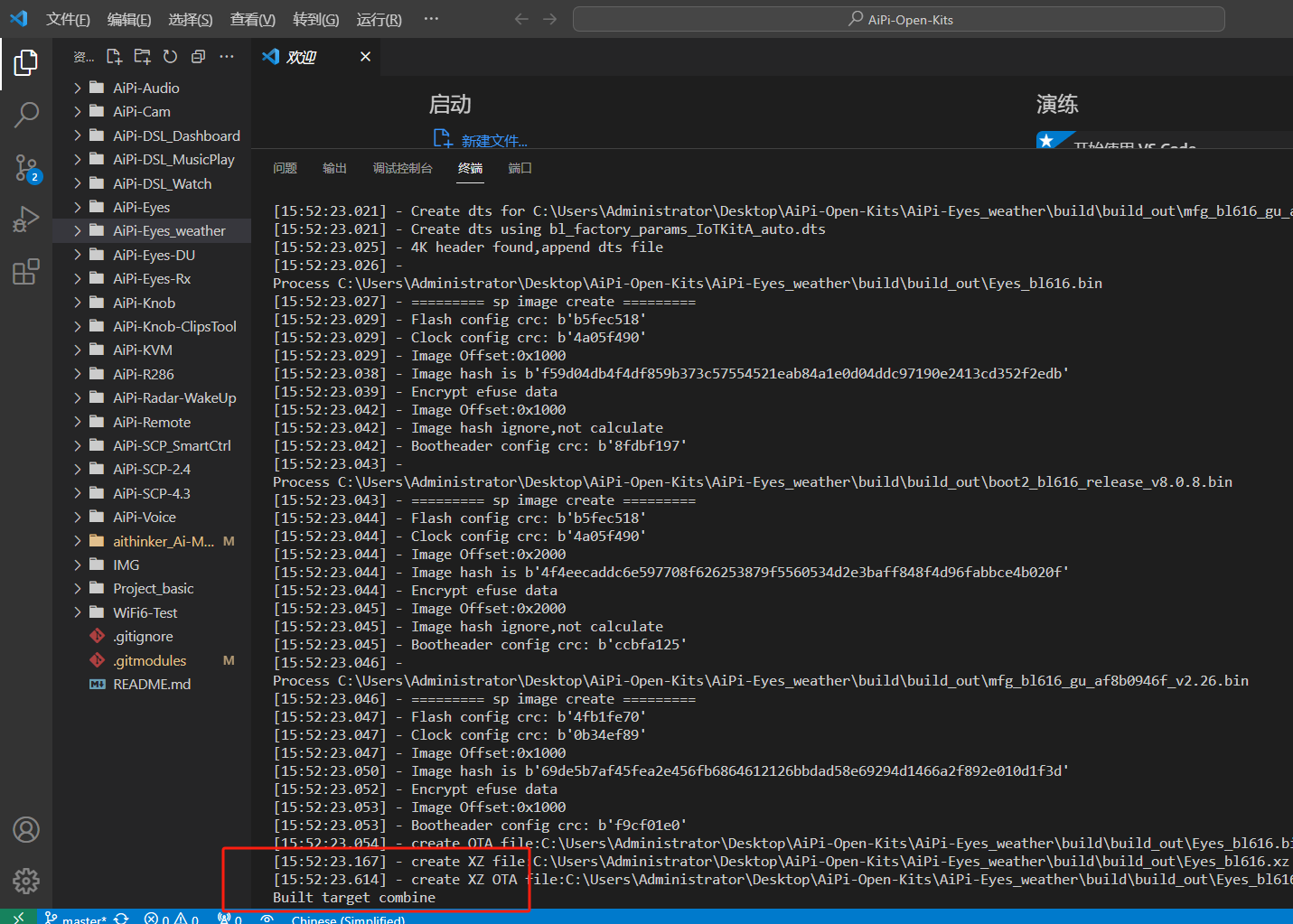This screenshot has height=924, width=1293.
Task: Open the Manage gear settings icon
Action: [x=26, y=881]
